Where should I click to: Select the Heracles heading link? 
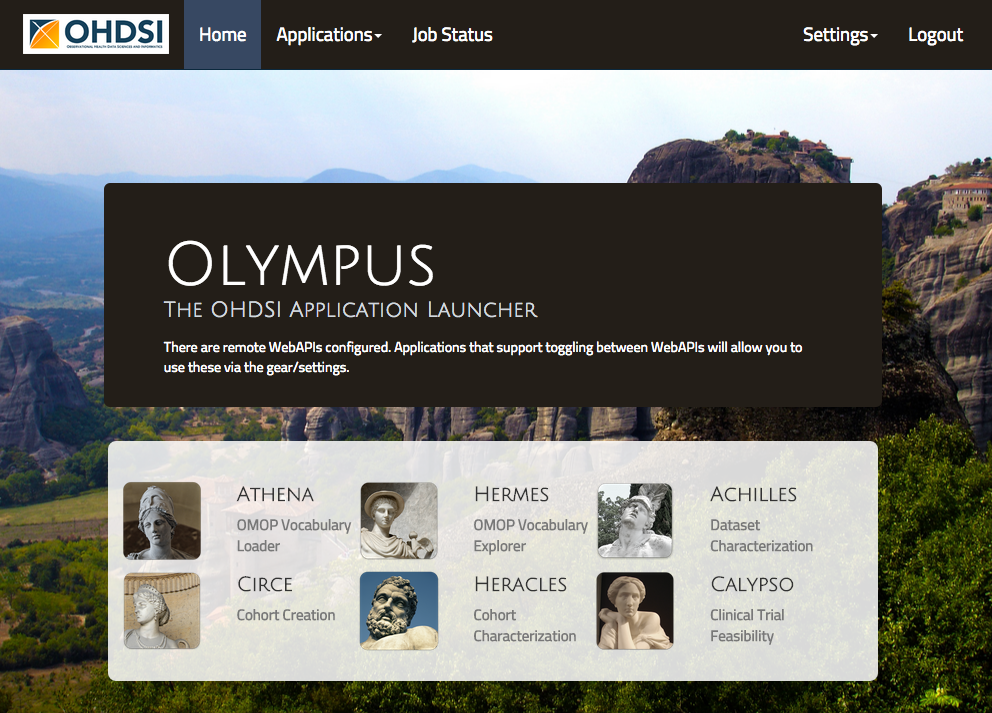pos(520,584)
